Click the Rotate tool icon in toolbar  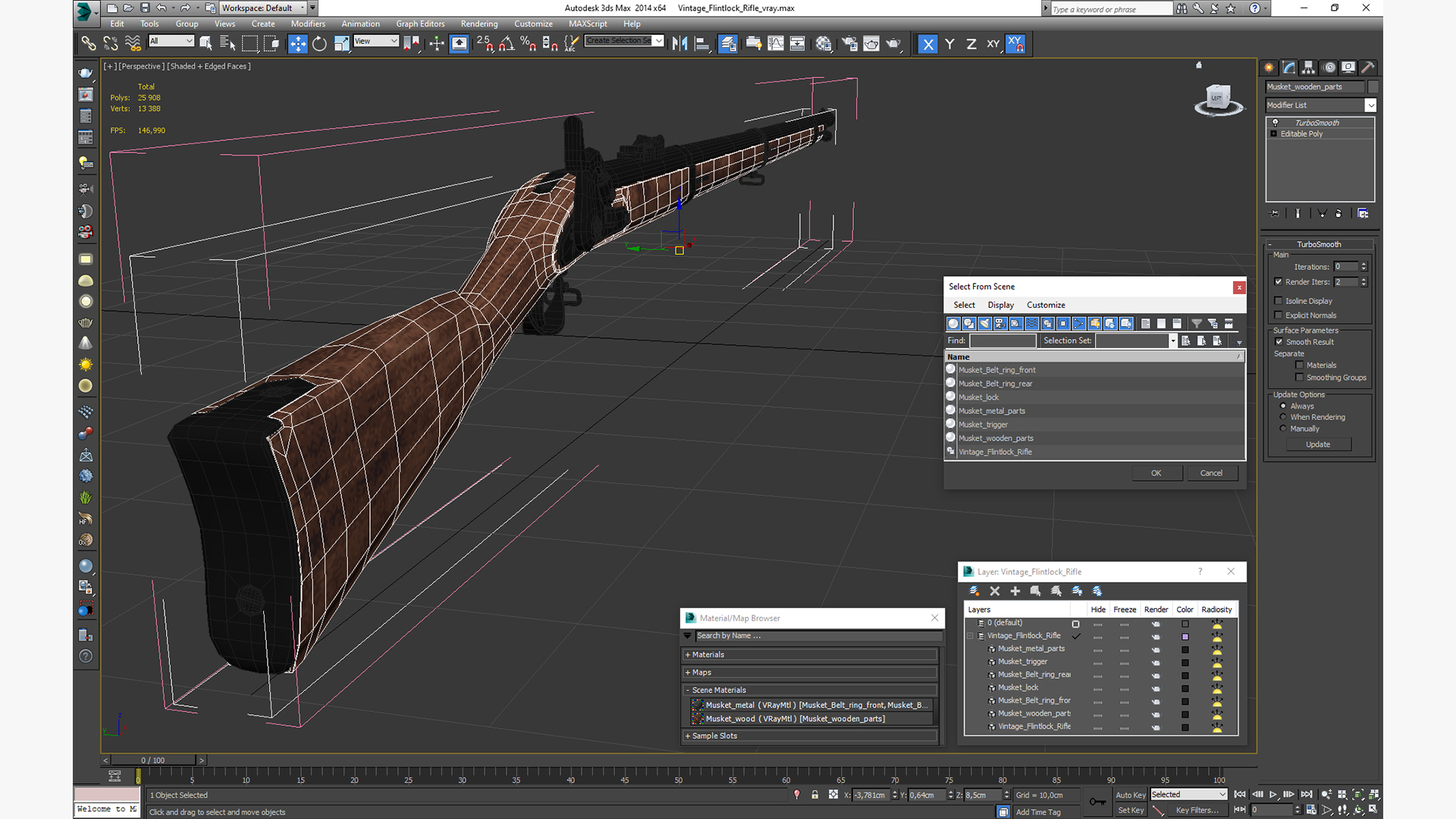click(319, 44)
